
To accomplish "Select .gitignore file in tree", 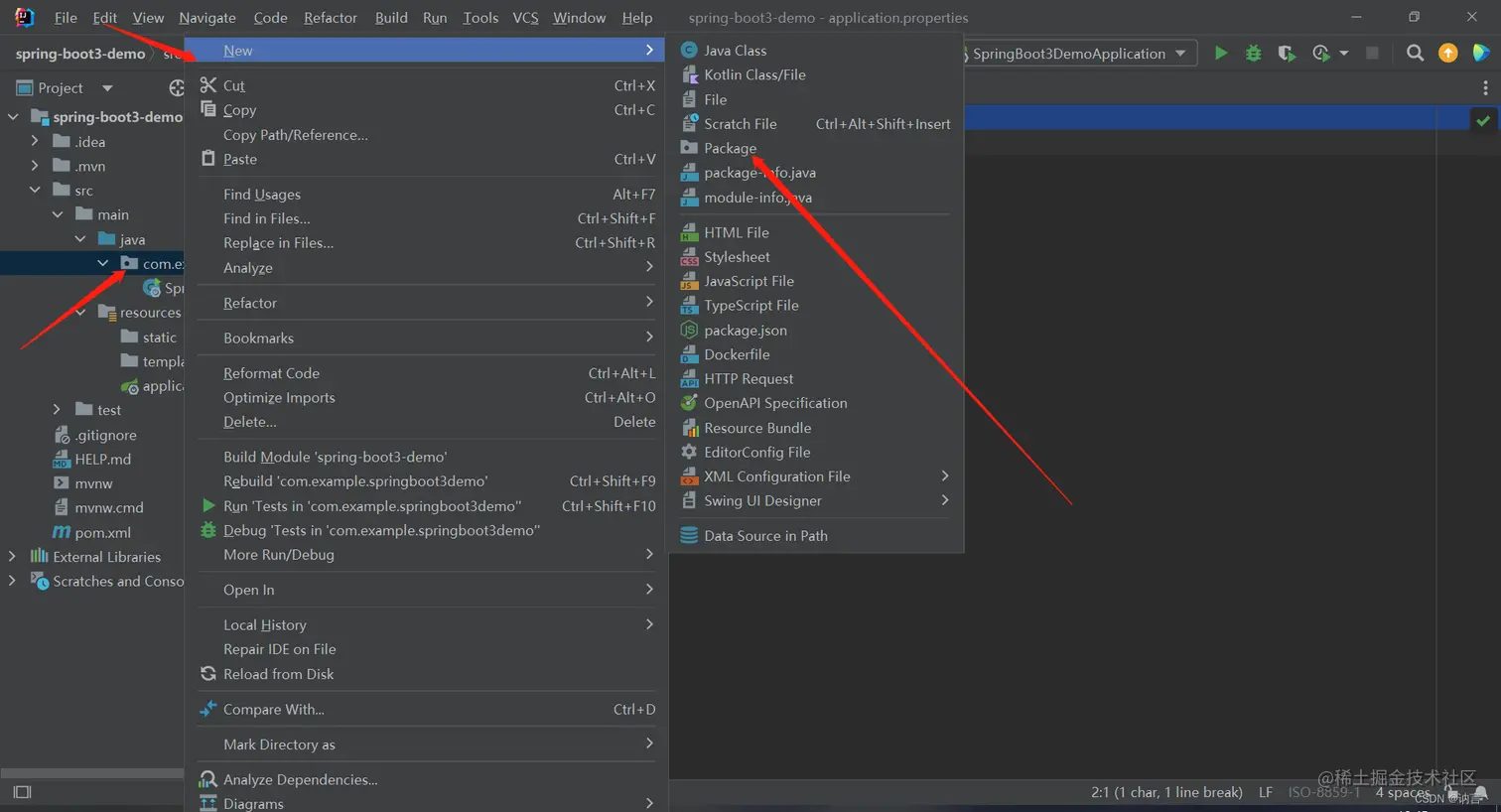I will click(105, 435).
